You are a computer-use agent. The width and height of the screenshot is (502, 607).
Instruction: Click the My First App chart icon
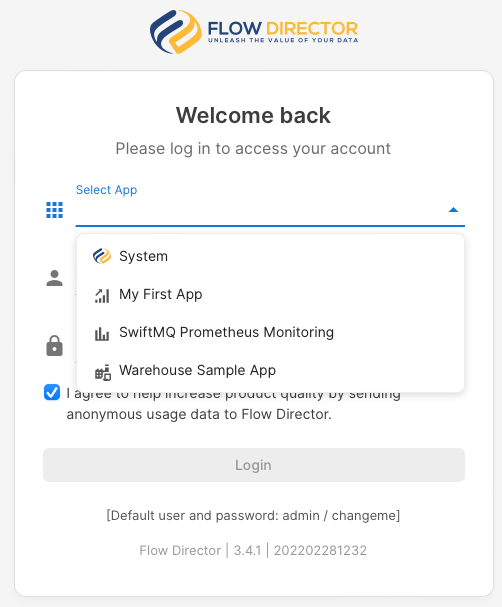pos(102,295)
